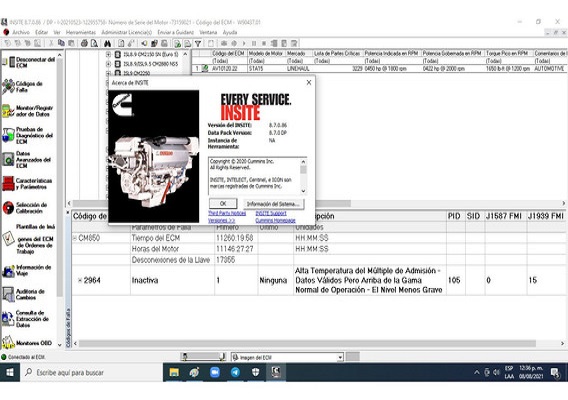Click the fault codes horizontal scrollbar

pyautogui.click(x=307, y=343)
